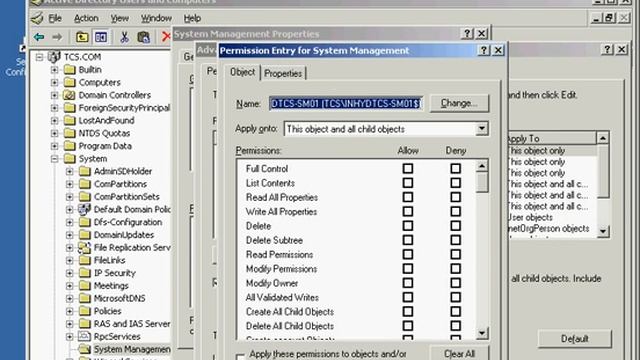
Task: Check Allow for Read All Properties
Action: (408, 197)
